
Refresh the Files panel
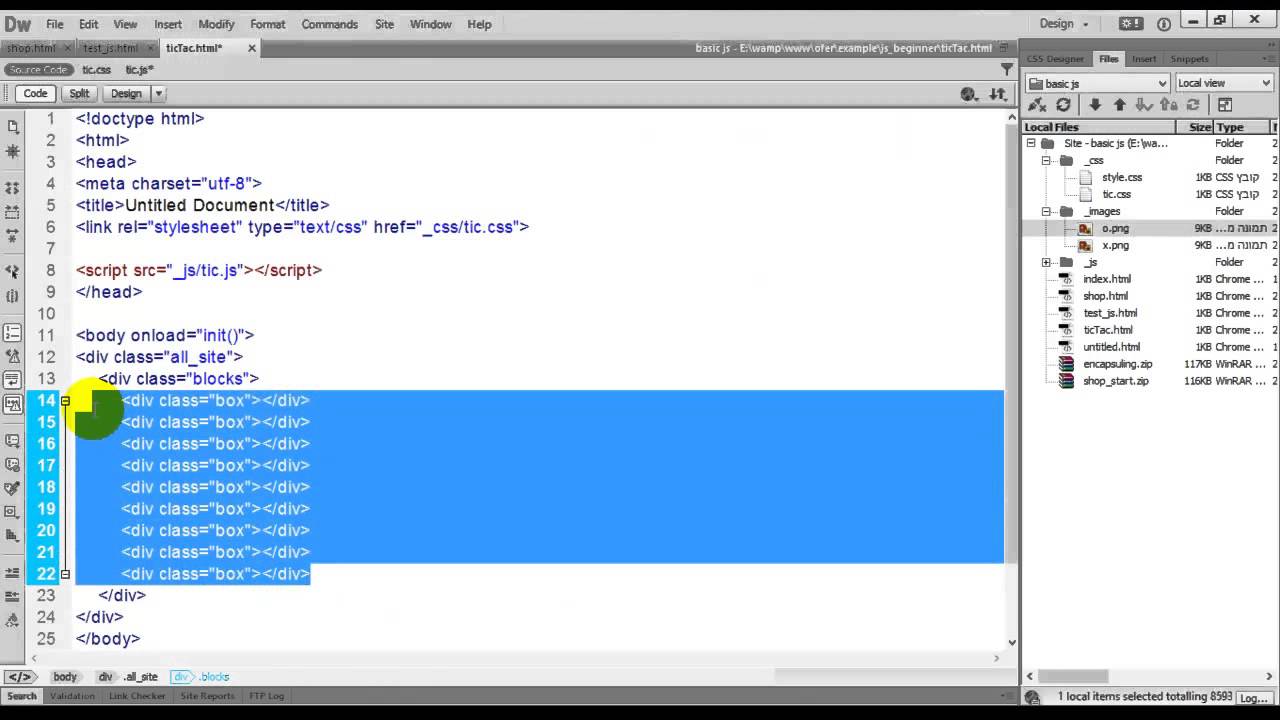(1063, 105)
